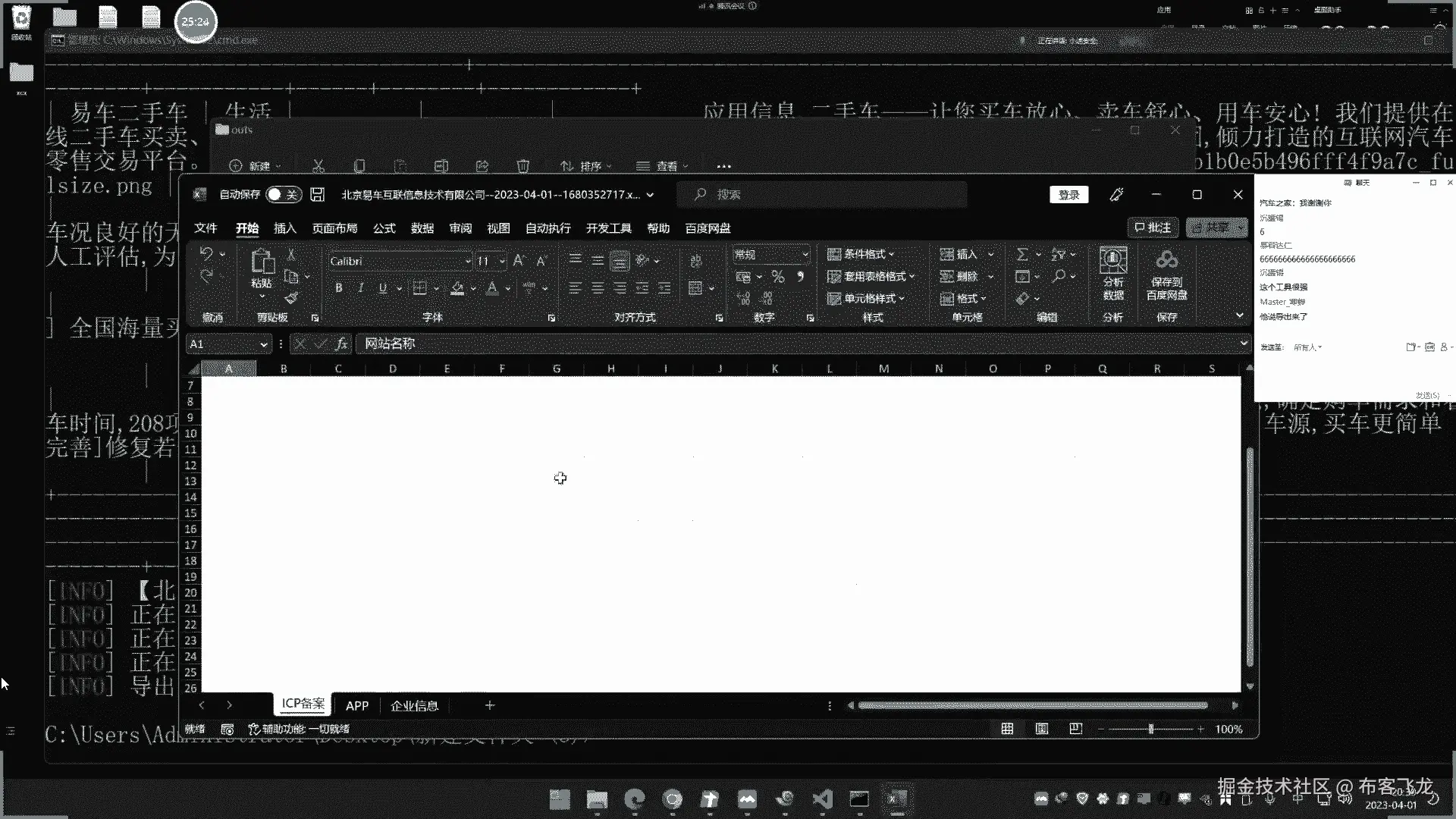Switch to Page Layout view in status bar
The image size is (1456, 819).
1042,729
